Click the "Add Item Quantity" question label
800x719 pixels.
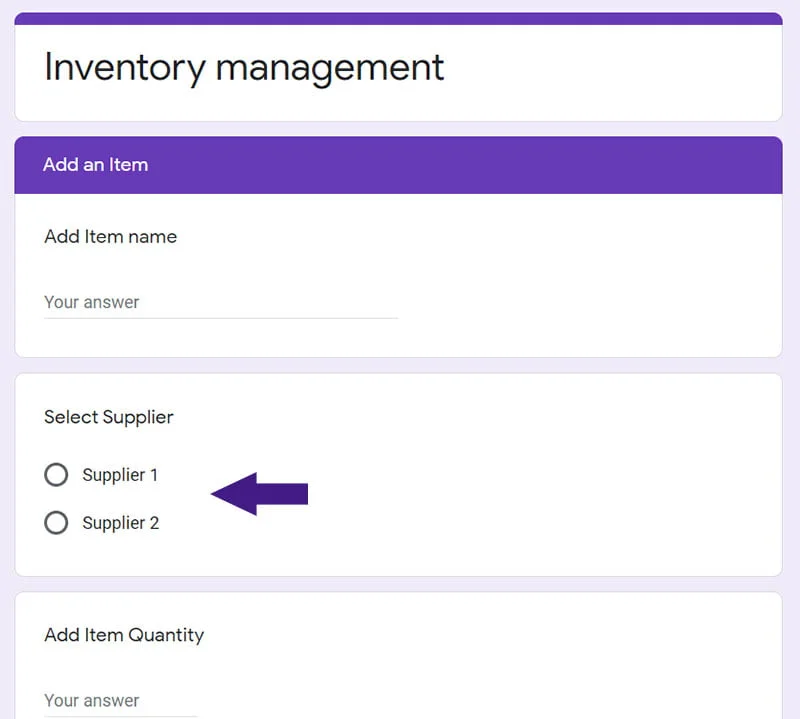124,635
